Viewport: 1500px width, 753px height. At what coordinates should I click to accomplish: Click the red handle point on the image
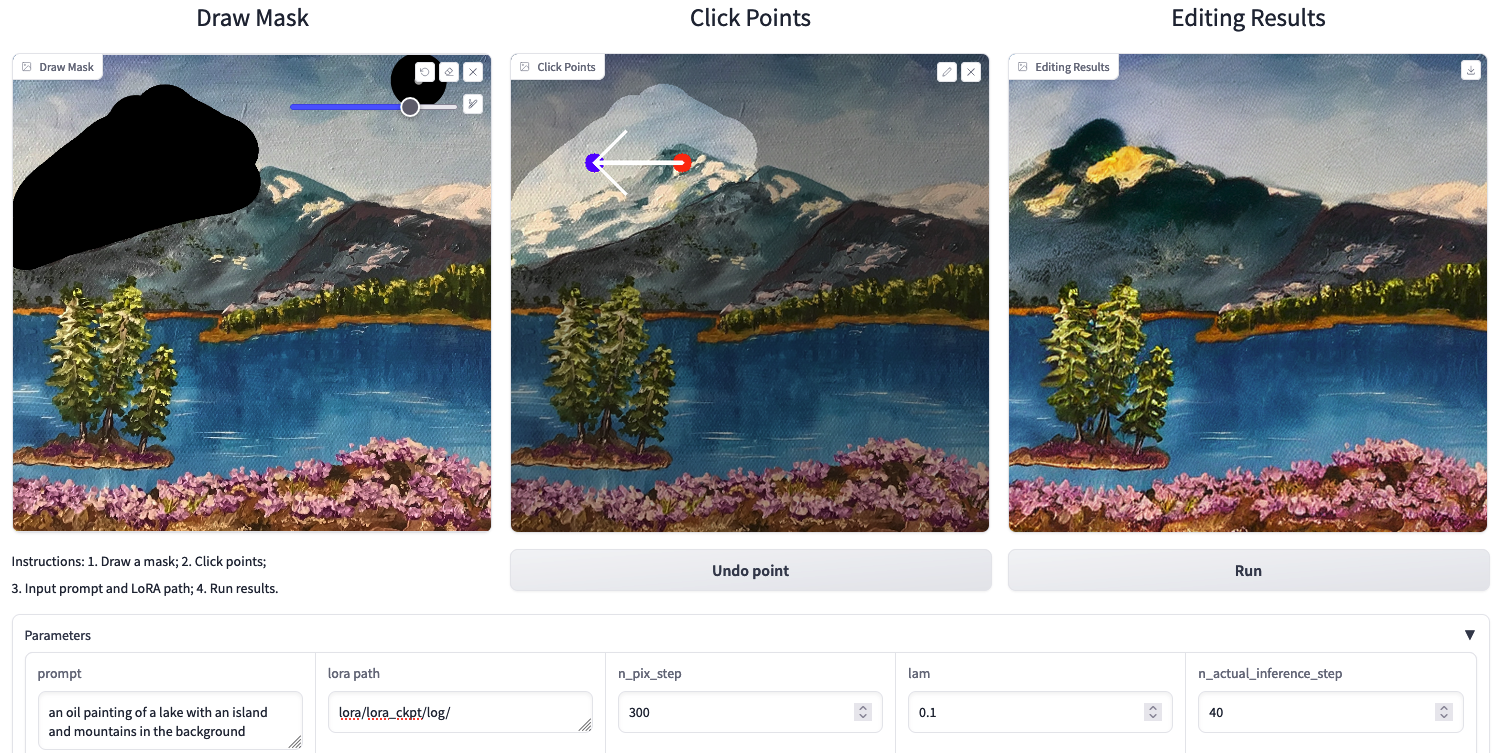click(682, 163)
